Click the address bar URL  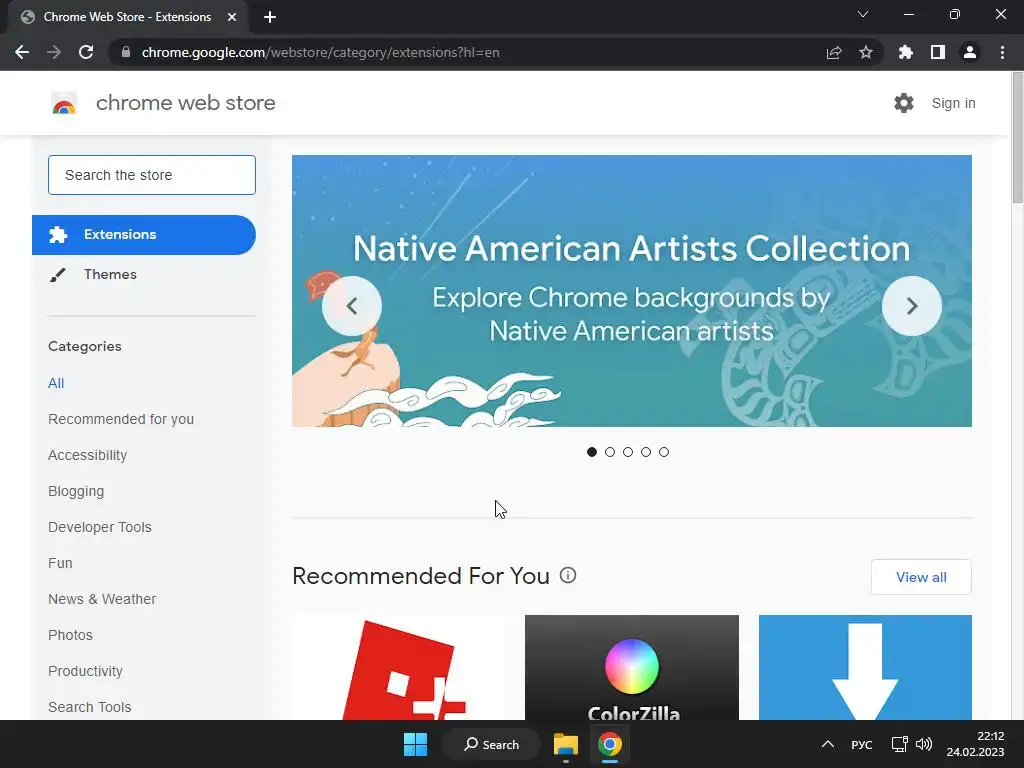pyautogui.click(x=320, y=52)
